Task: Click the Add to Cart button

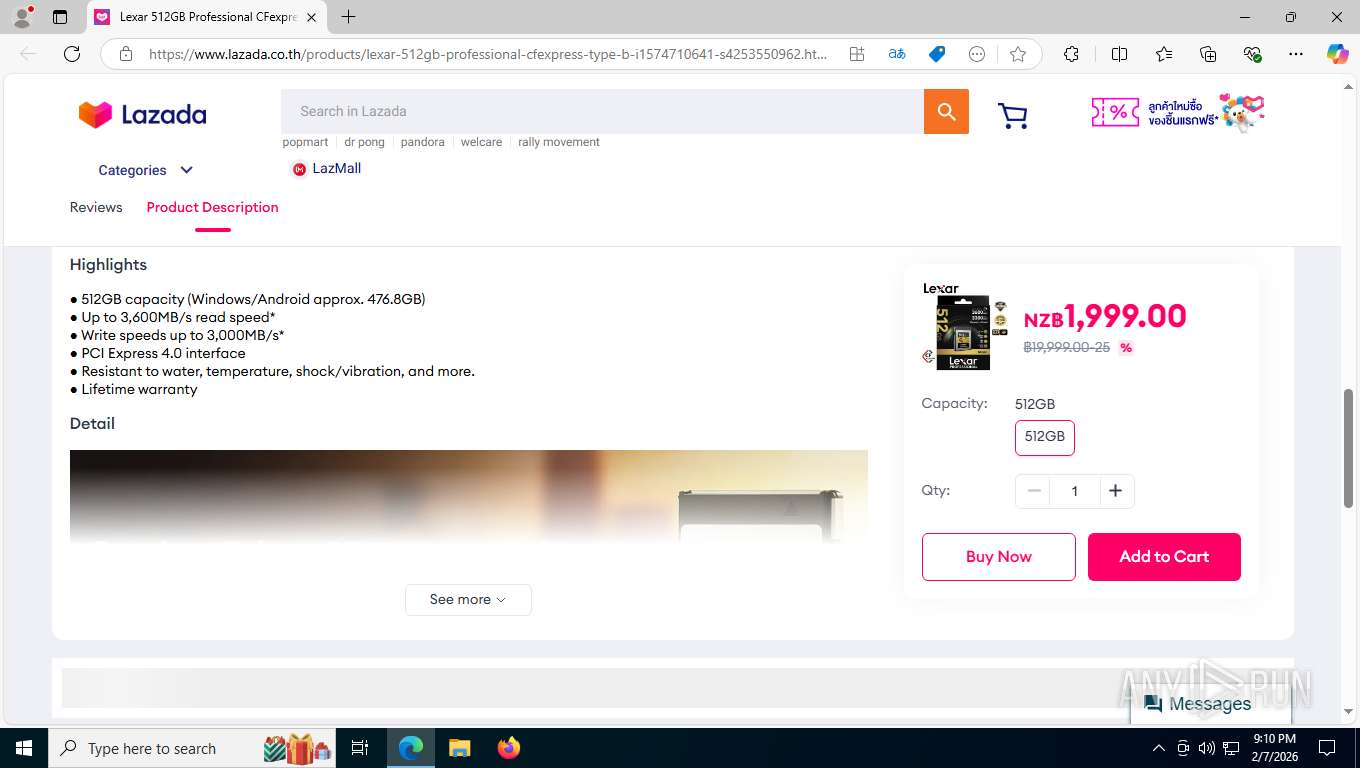Action: [1164, 557]
